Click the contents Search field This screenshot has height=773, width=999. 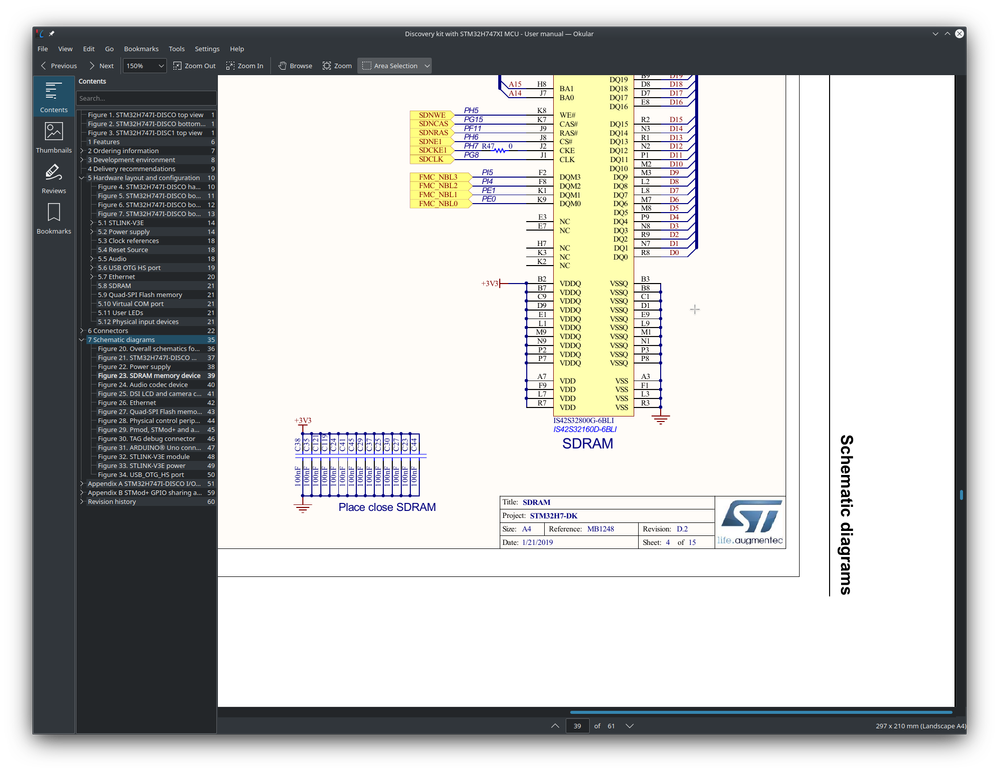[146, 98]
